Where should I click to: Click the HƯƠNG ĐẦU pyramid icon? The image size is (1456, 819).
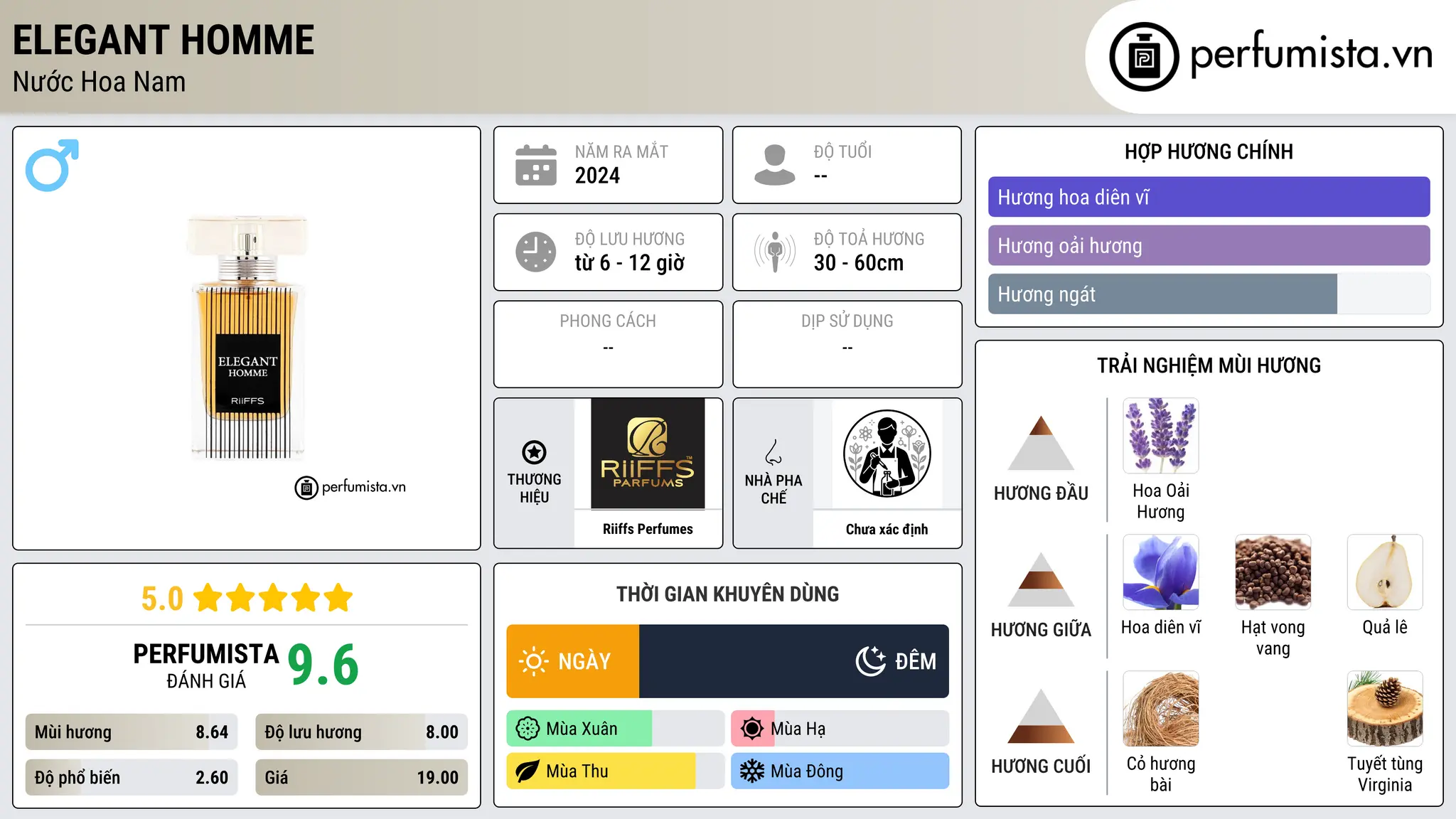point(1041,443)
